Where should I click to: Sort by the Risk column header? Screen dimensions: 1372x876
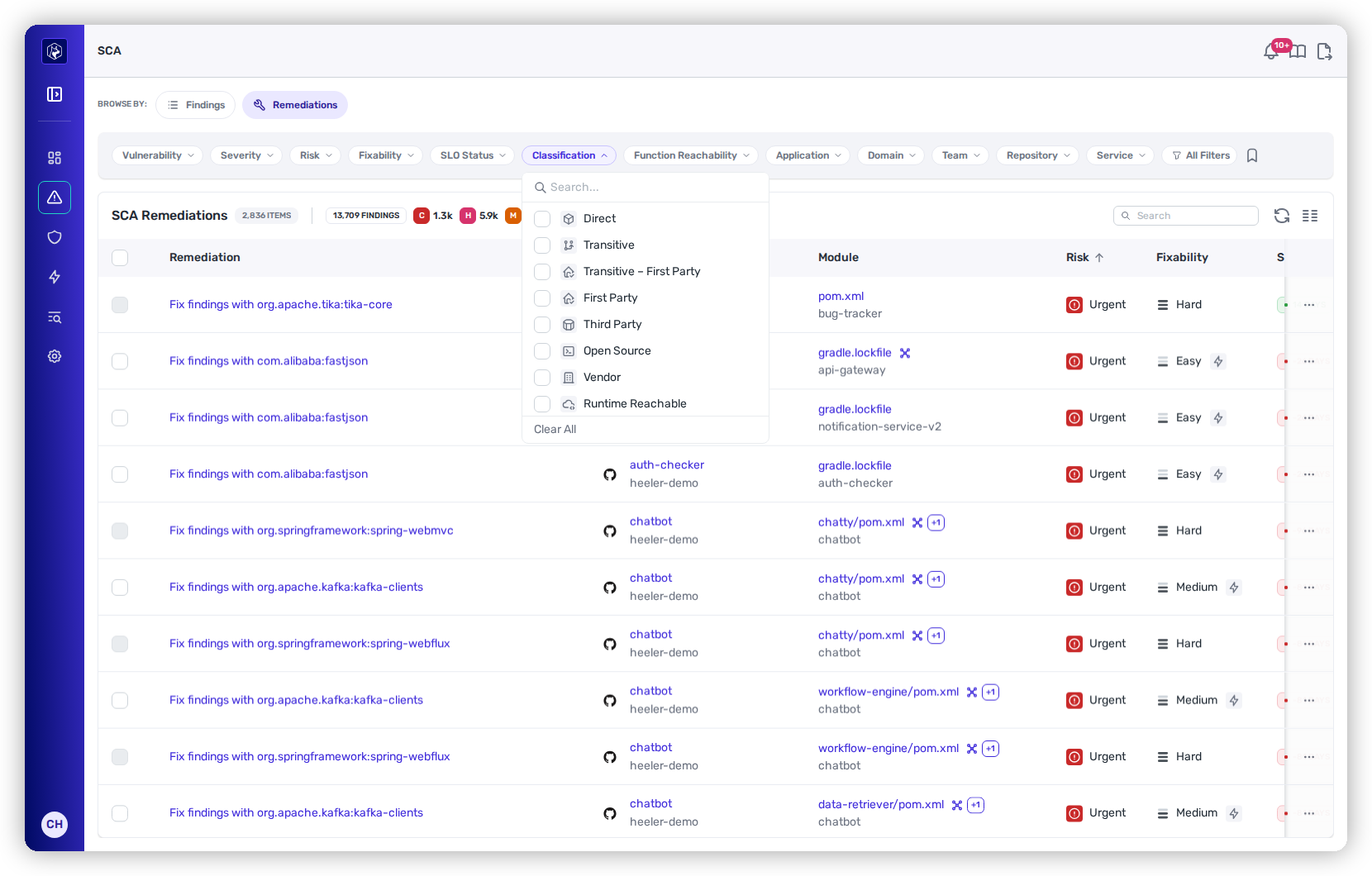1084,258
